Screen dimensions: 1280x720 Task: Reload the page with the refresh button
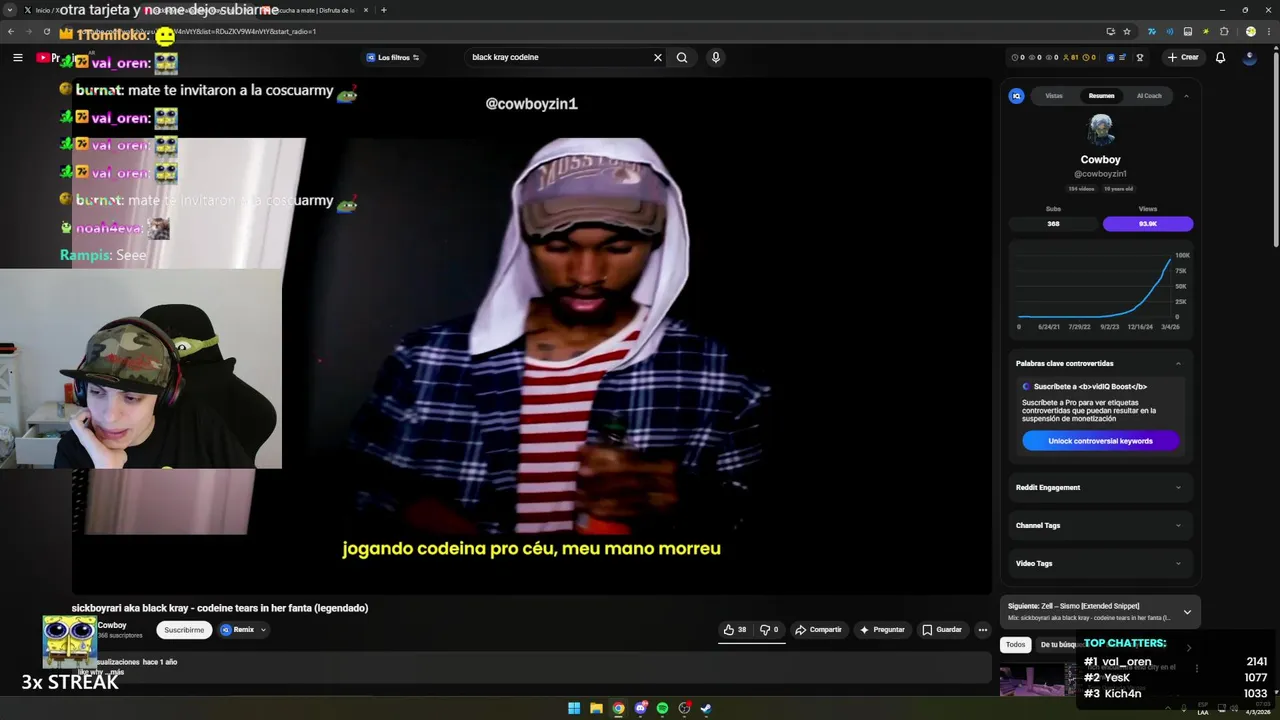tap(46, 31)
